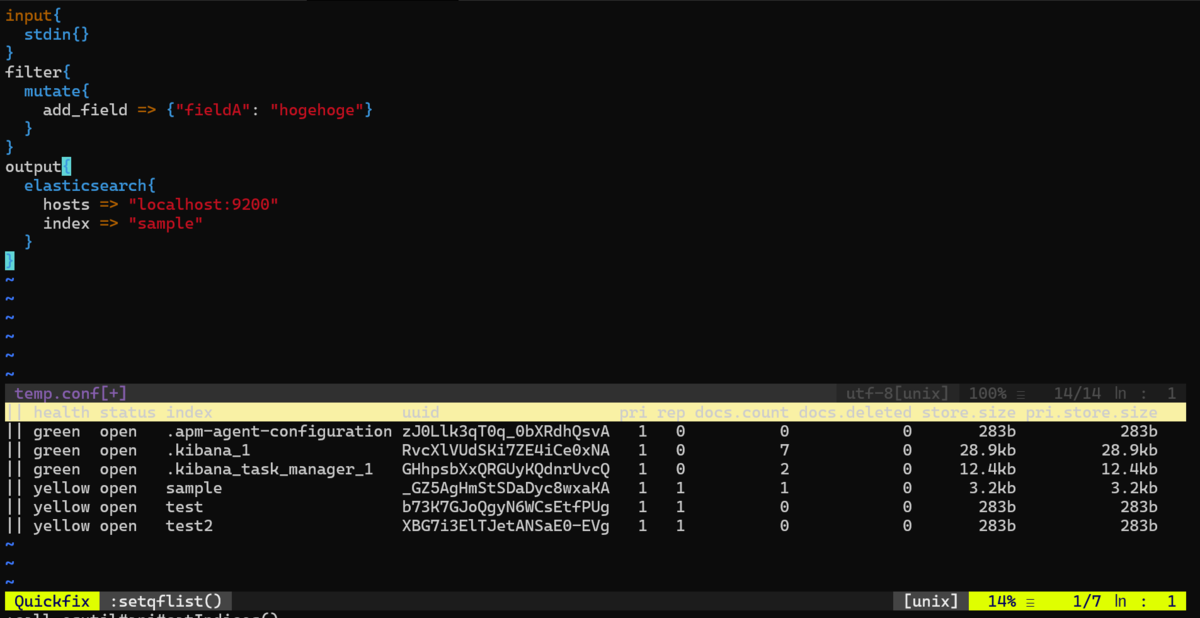The width and height of the screenshot is (1200, 618).
Task: Click the "hogehoge" string value
Action: (x=317, y=110)
